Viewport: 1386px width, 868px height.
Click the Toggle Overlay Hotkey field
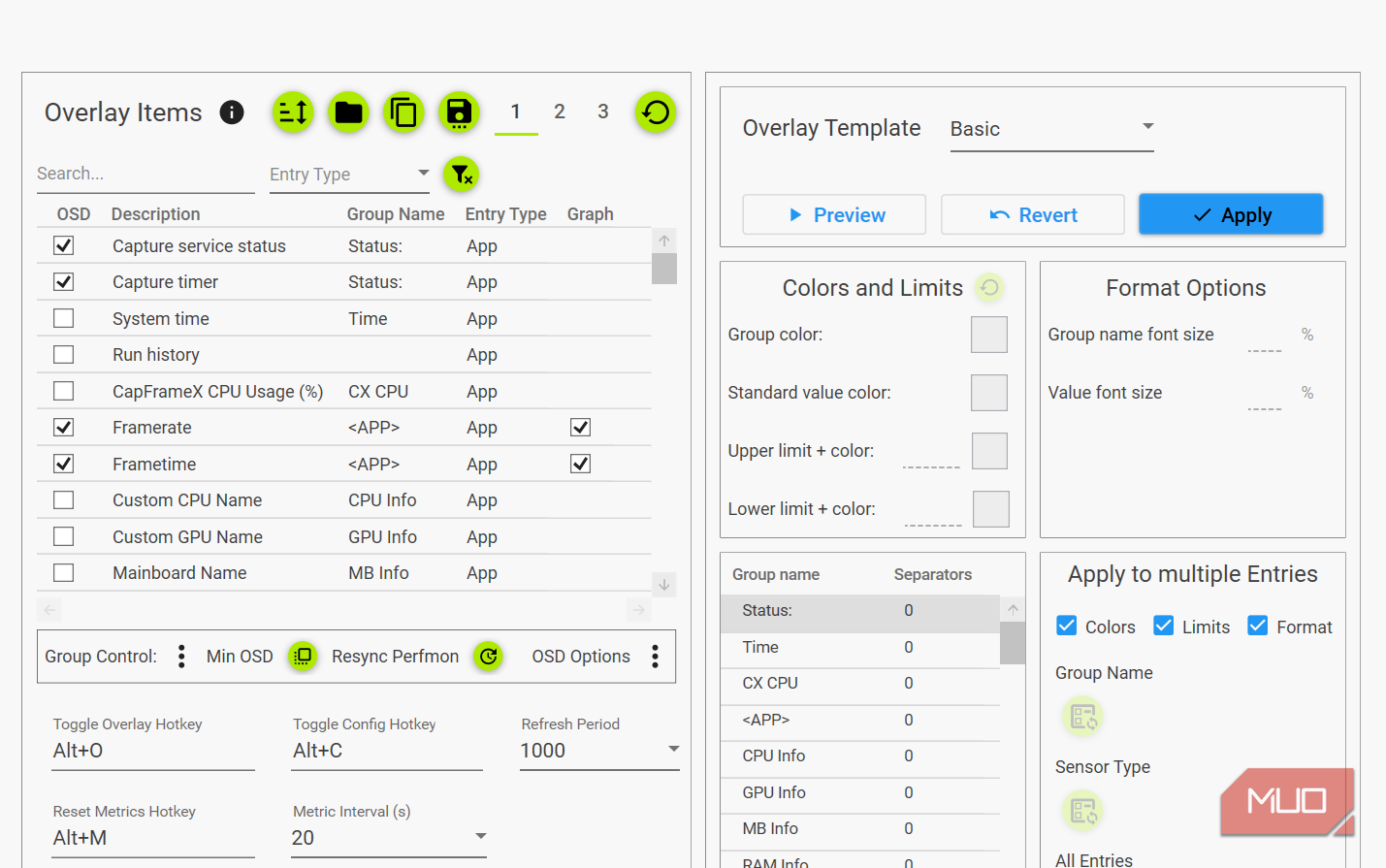tap(154, 751)
